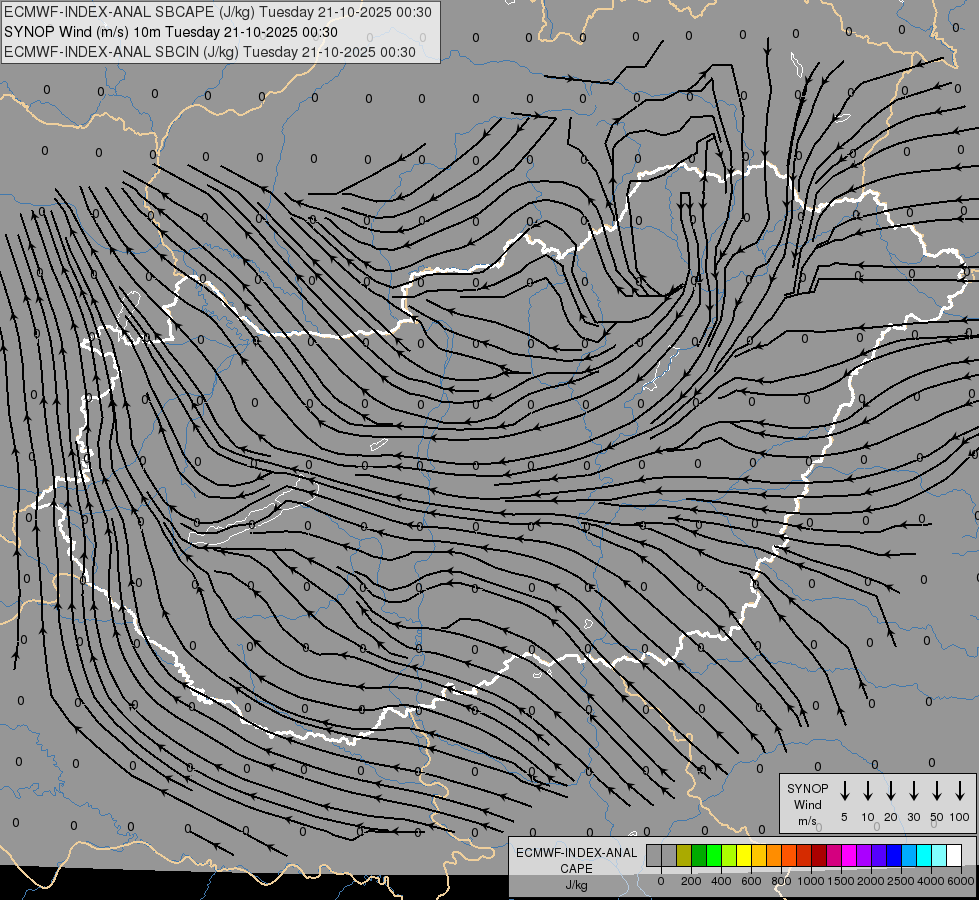
Task: Select the olive 200 J/kg CAPE swatch
Action: 684,855
